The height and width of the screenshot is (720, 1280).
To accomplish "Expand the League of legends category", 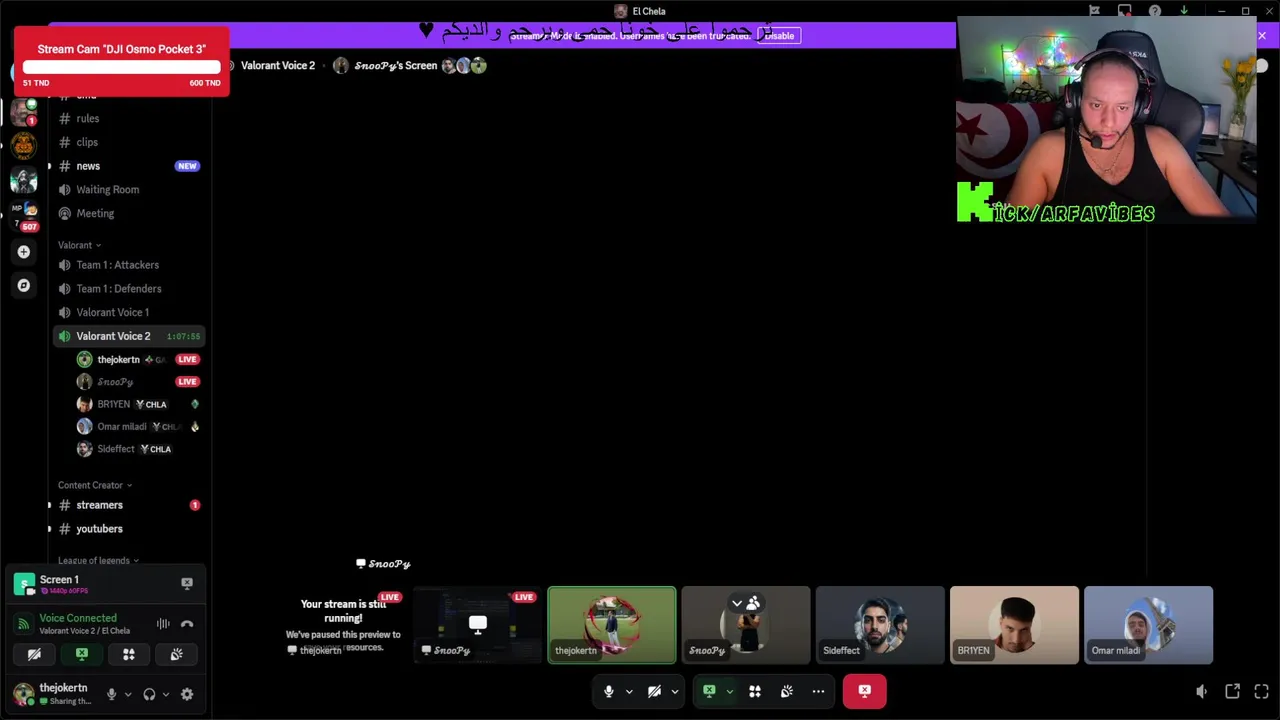I will pos(98,561).
